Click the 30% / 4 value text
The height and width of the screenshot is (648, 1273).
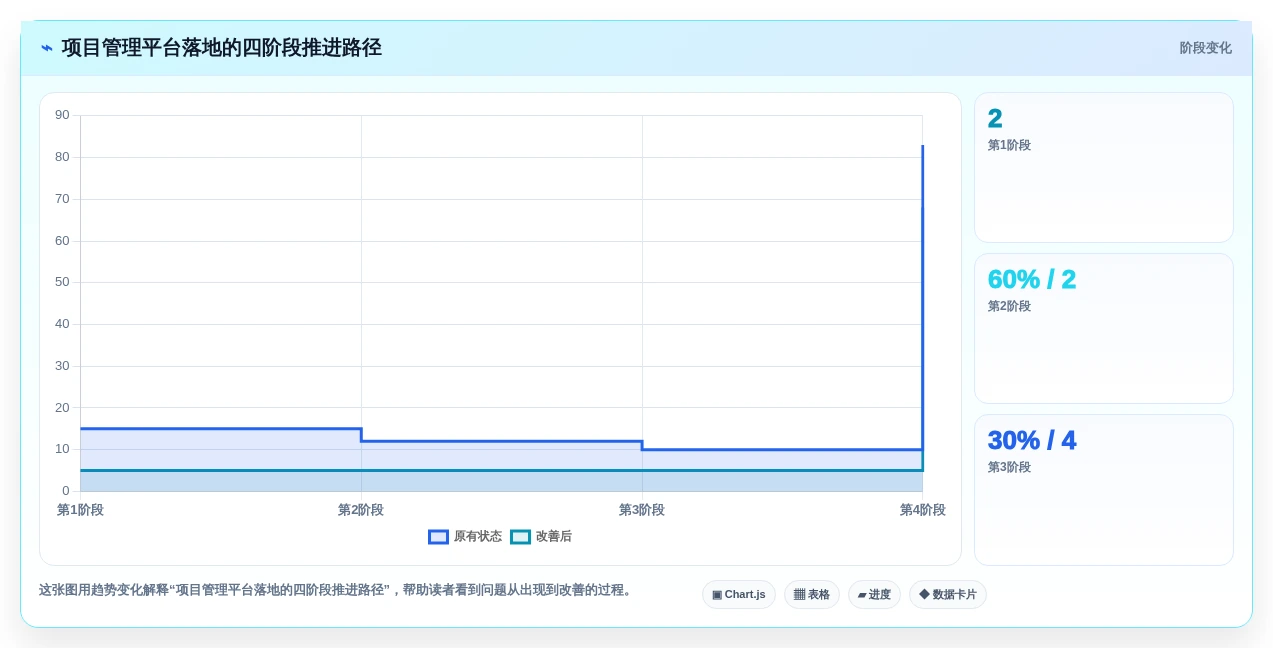[x=1032, y=440]
